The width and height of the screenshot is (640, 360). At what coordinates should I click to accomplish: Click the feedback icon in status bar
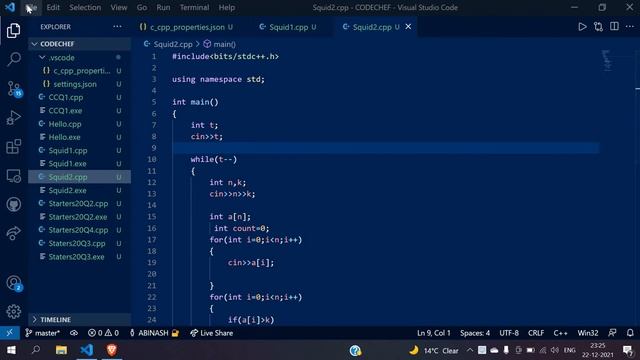(x=612, y=333)
